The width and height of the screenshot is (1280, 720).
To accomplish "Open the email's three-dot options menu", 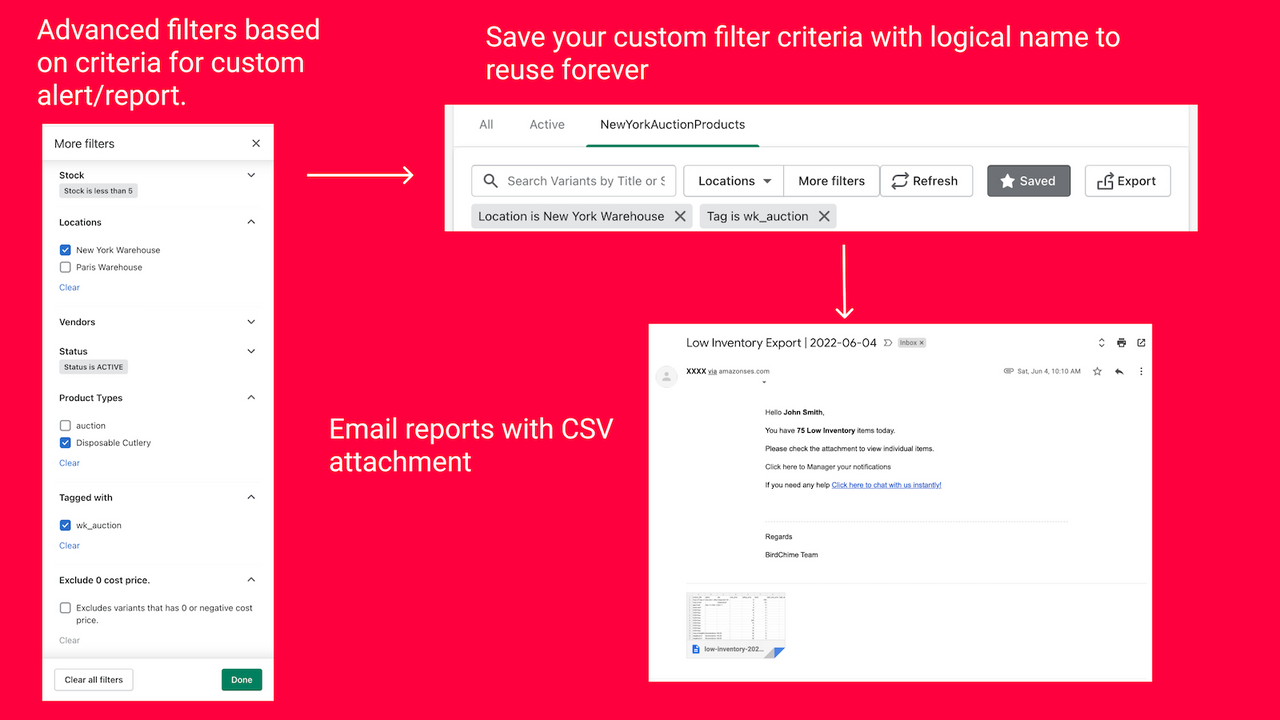I will [1141, 371].
